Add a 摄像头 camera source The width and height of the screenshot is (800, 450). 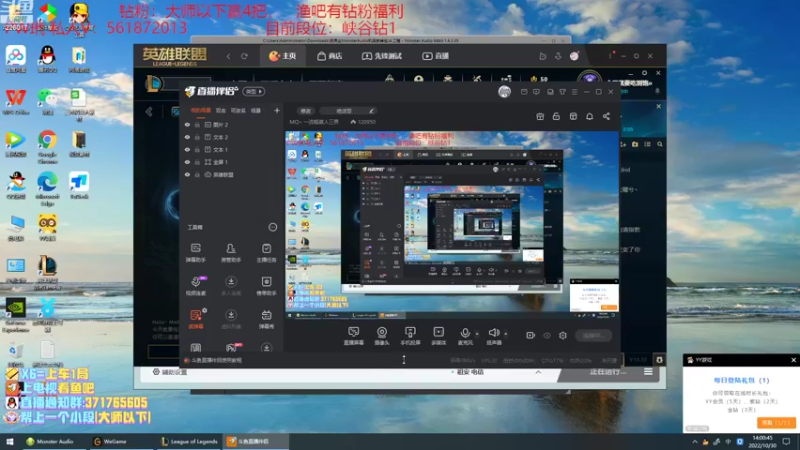click(382, 336)
